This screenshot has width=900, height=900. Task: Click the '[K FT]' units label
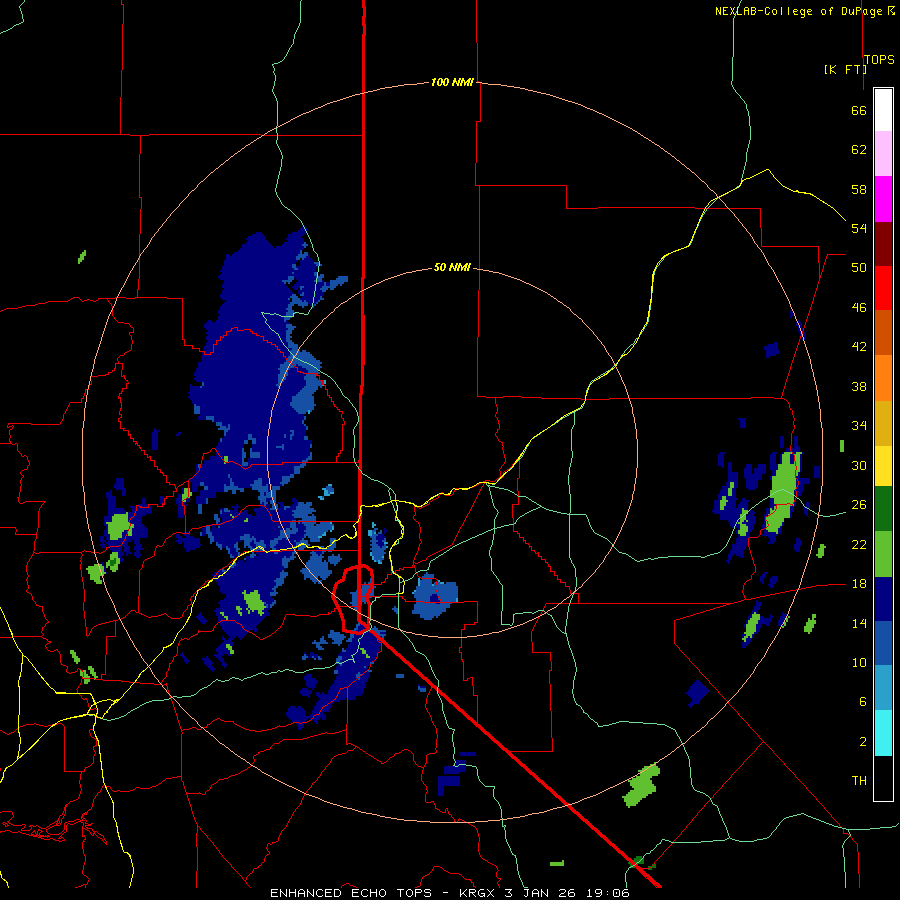tap(845, 69)
